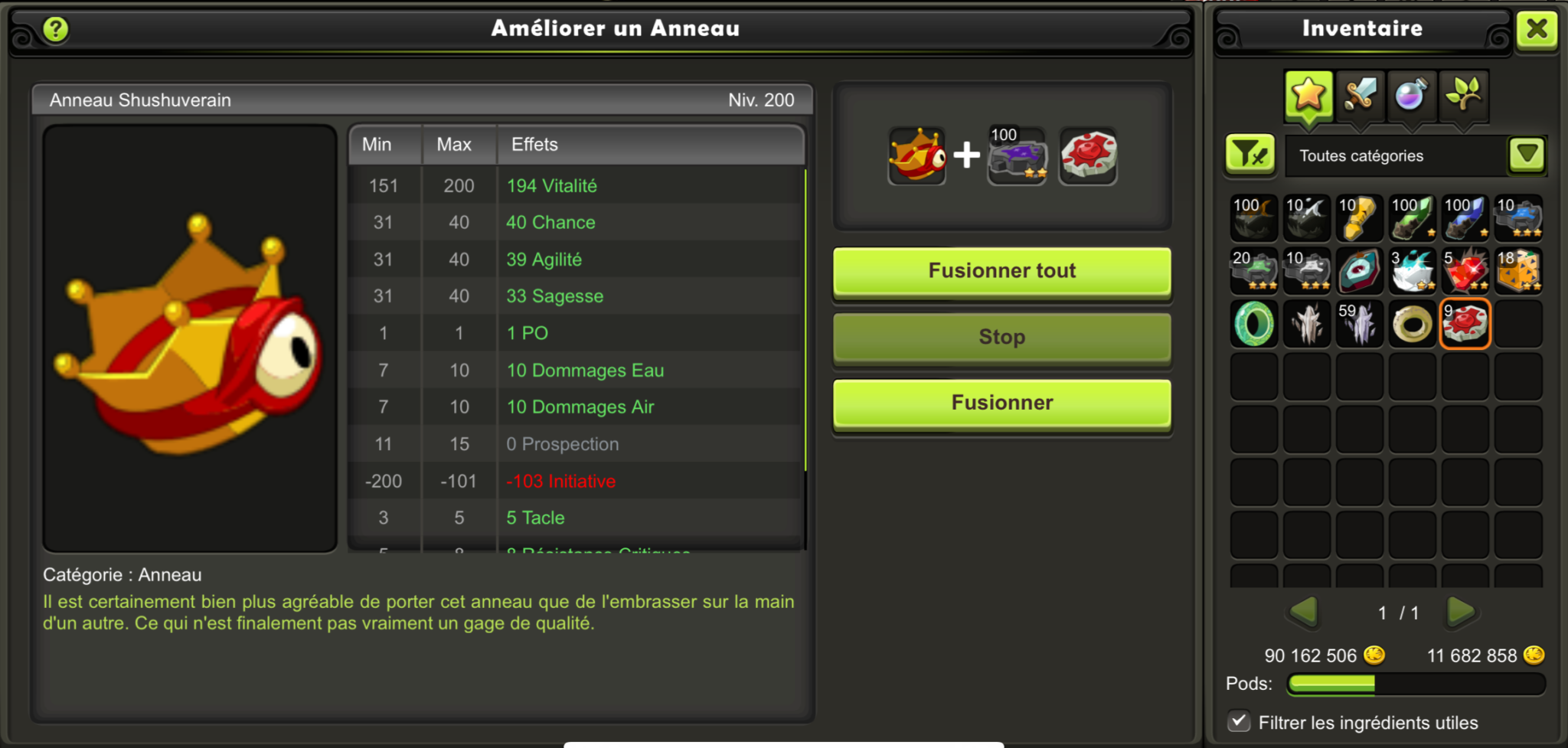Click the red gem item with quantity 5
Image resolution: width=1568 pixels, height=748 pixels.
pos(1465,270)
